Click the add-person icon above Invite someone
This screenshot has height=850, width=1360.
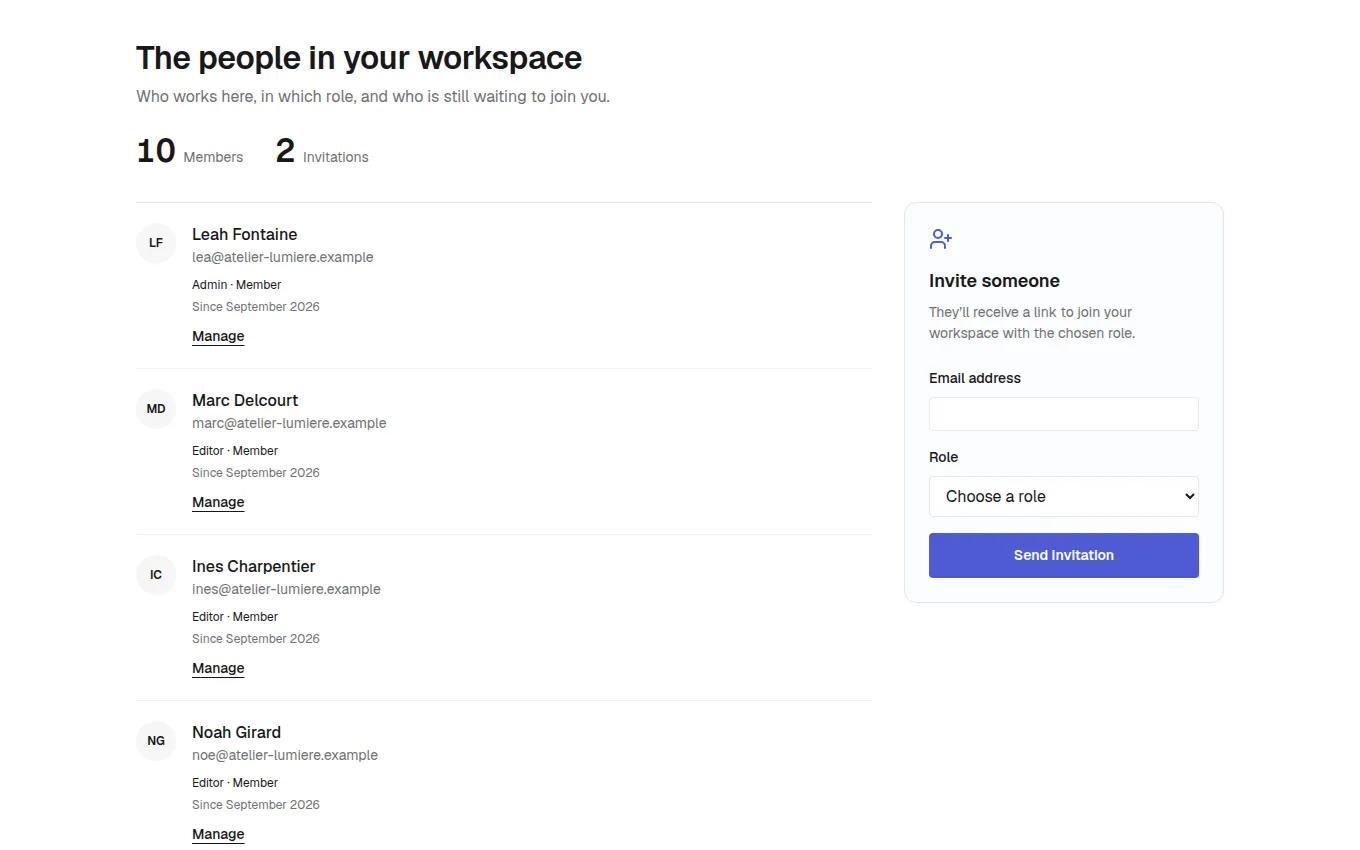941,239
